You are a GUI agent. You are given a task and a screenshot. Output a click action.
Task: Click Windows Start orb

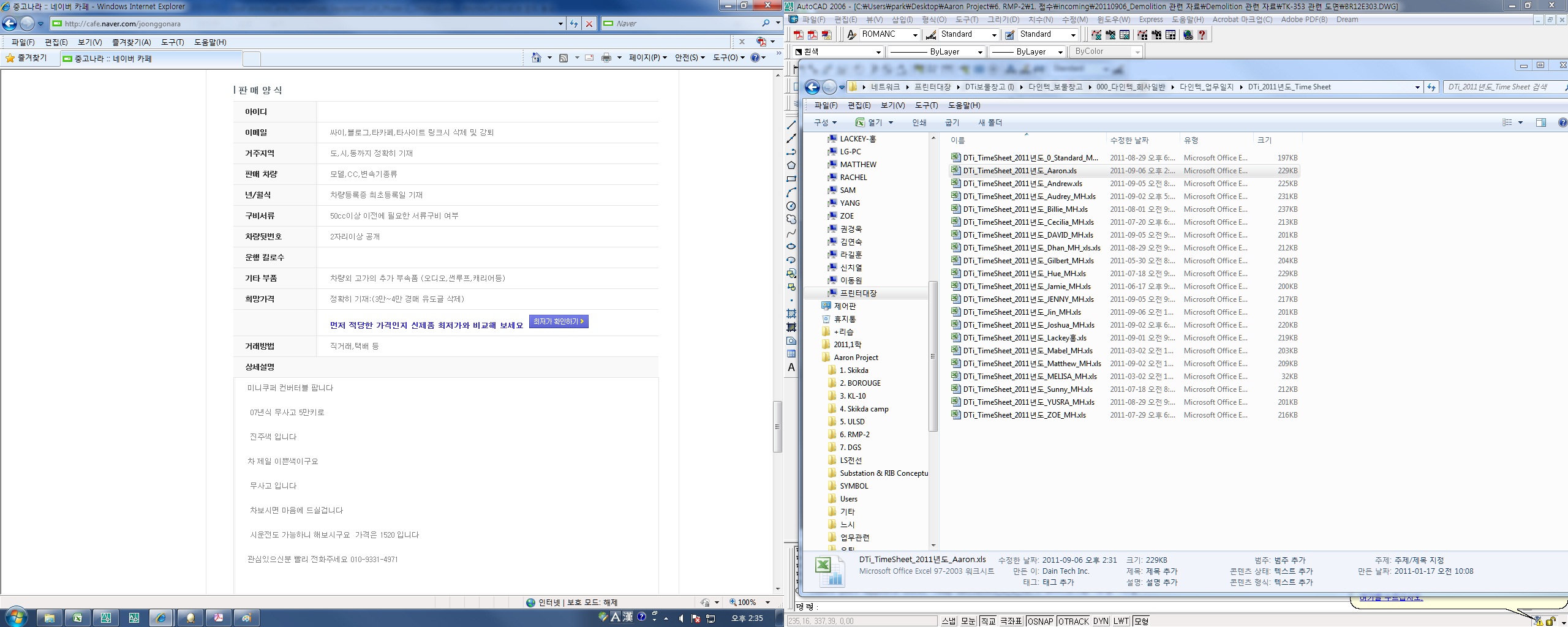click(x=16, y=617)
